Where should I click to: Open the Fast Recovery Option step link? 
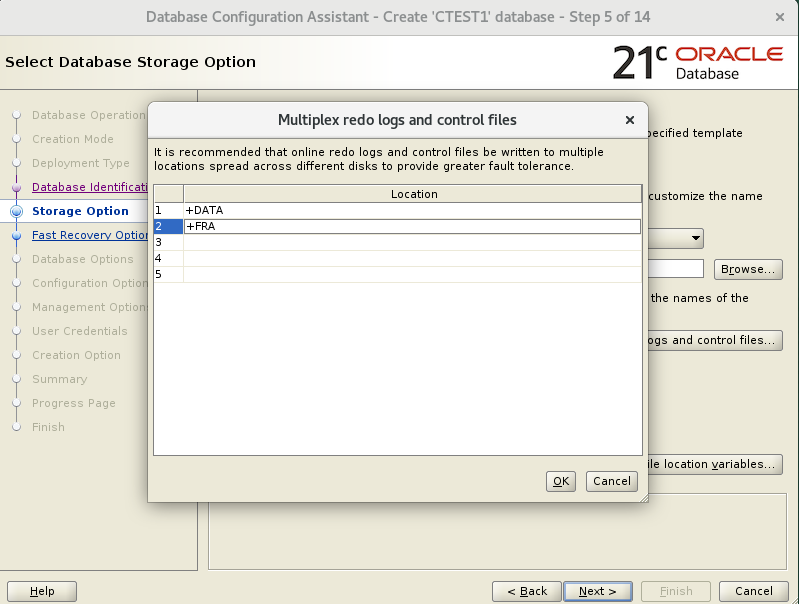pyautogui.click(x=90, y=235)
